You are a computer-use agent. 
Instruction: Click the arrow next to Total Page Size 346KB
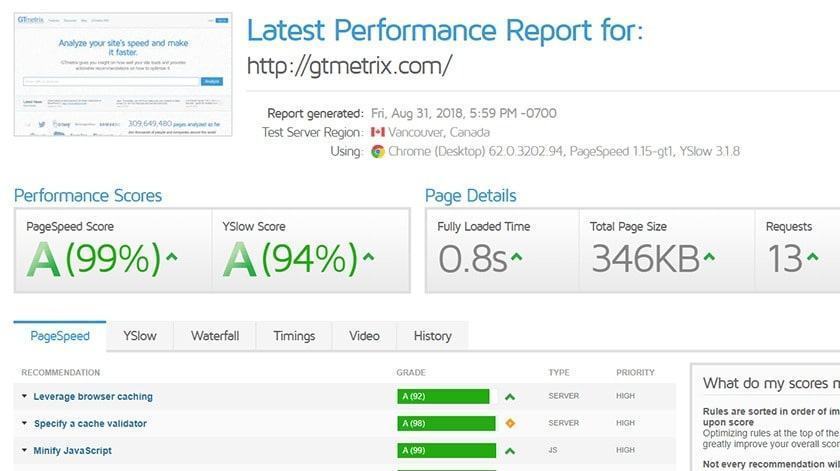[x=709, y=257]
